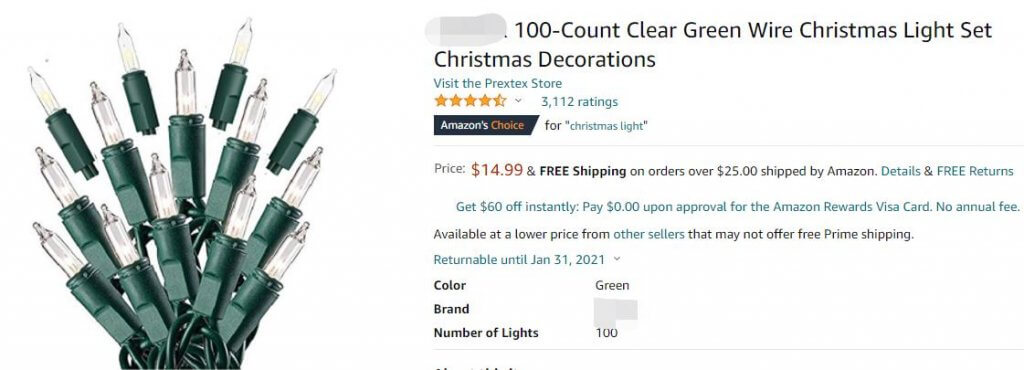Click Returnable until Jan 31, 2021

point(520,259)
